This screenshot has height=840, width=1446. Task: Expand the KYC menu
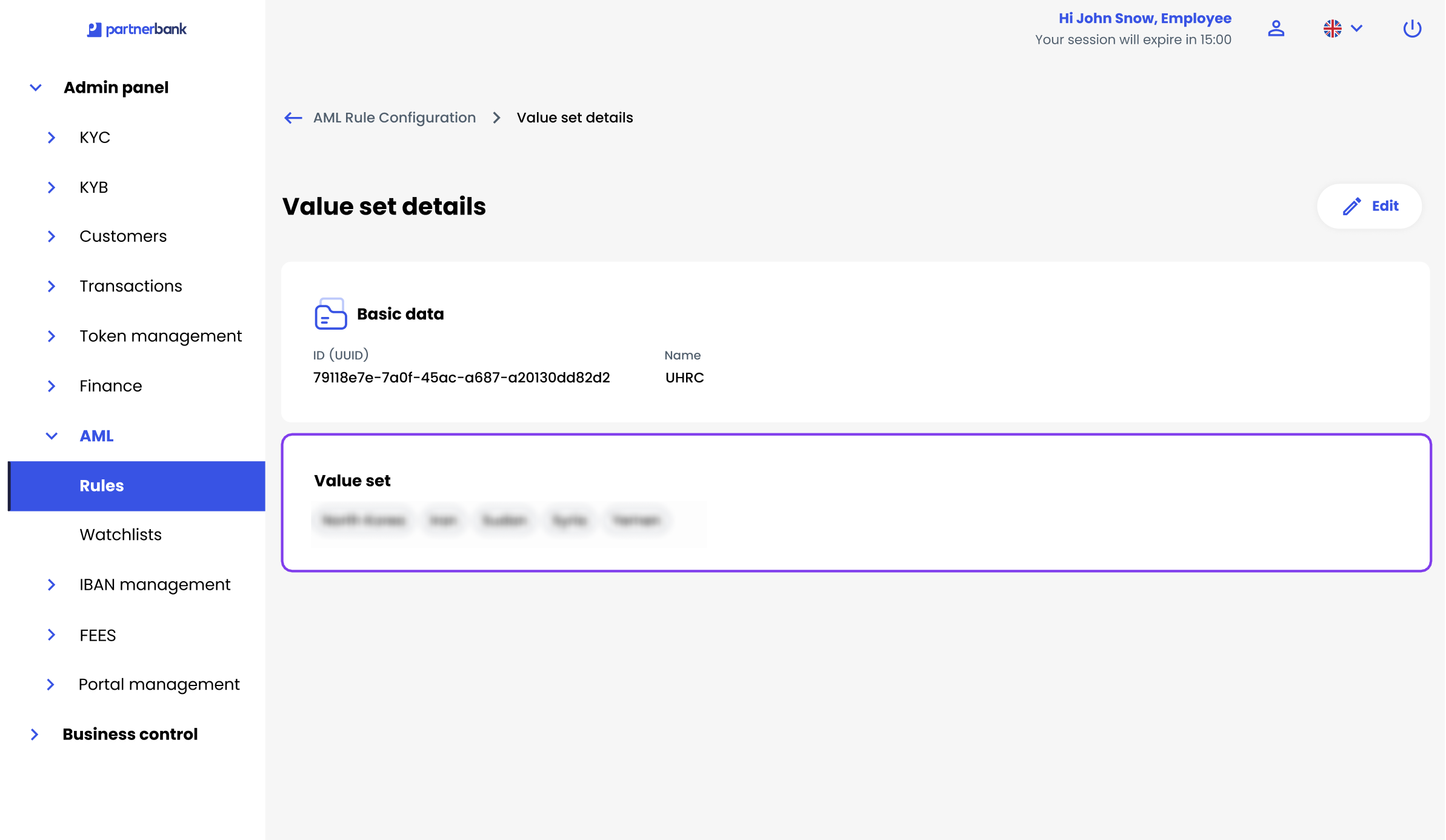(52, 138)
